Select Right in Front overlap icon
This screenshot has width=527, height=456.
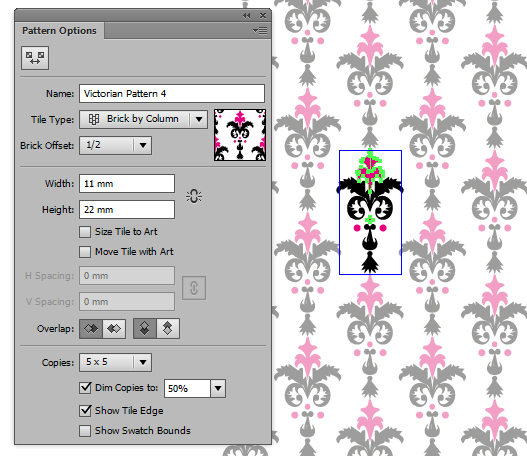coord(114,328)
